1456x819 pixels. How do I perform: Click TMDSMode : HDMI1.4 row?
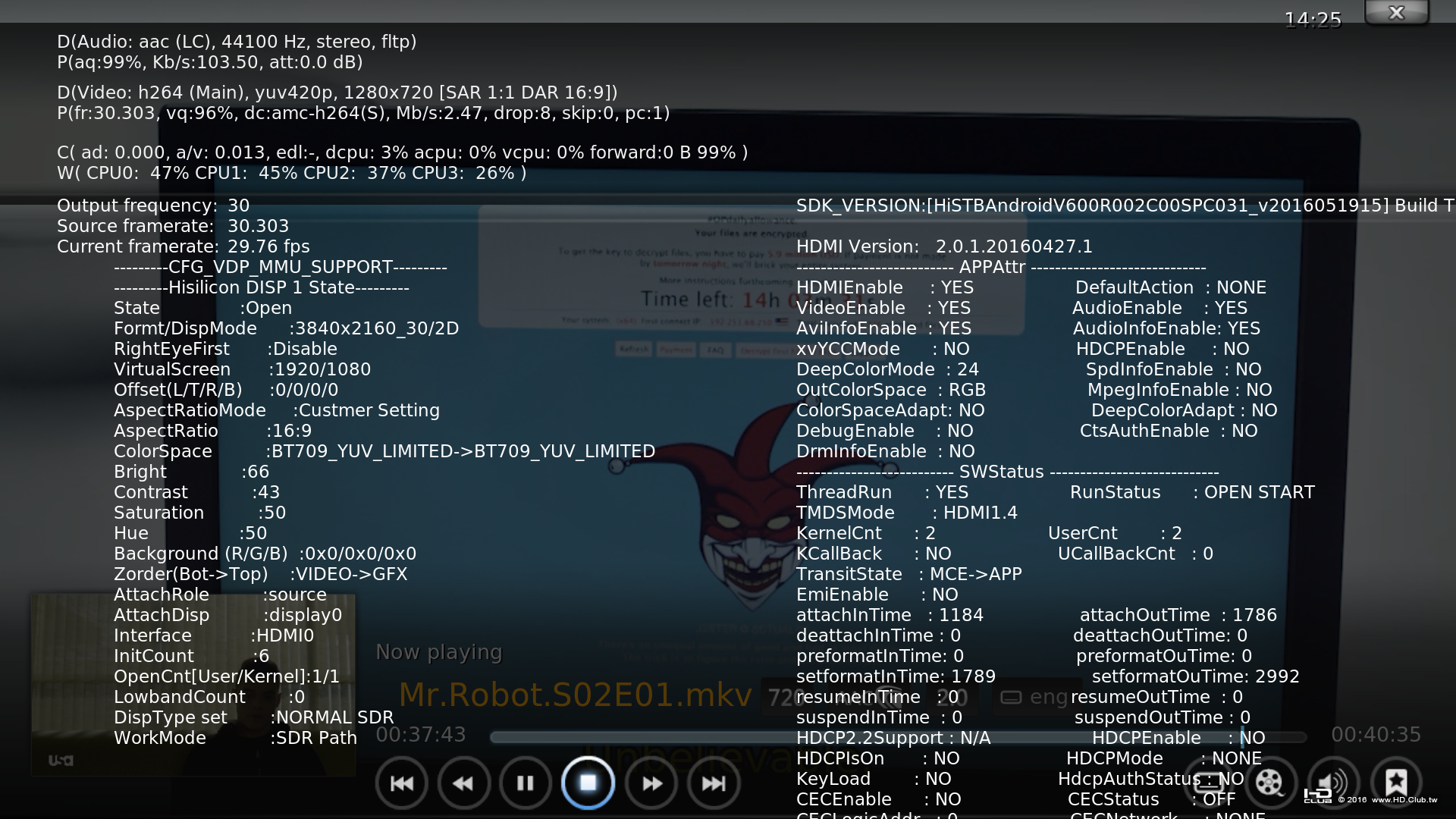[907, 513]
